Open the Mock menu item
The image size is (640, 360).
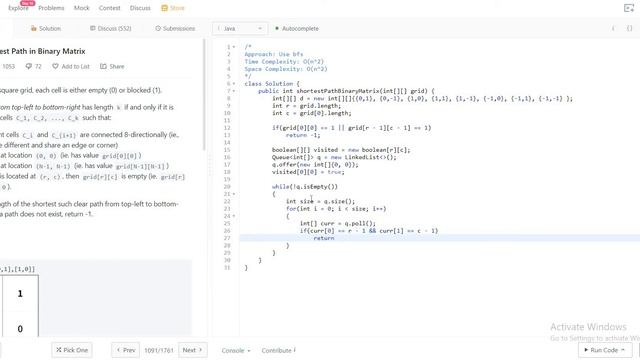[82, 8]
